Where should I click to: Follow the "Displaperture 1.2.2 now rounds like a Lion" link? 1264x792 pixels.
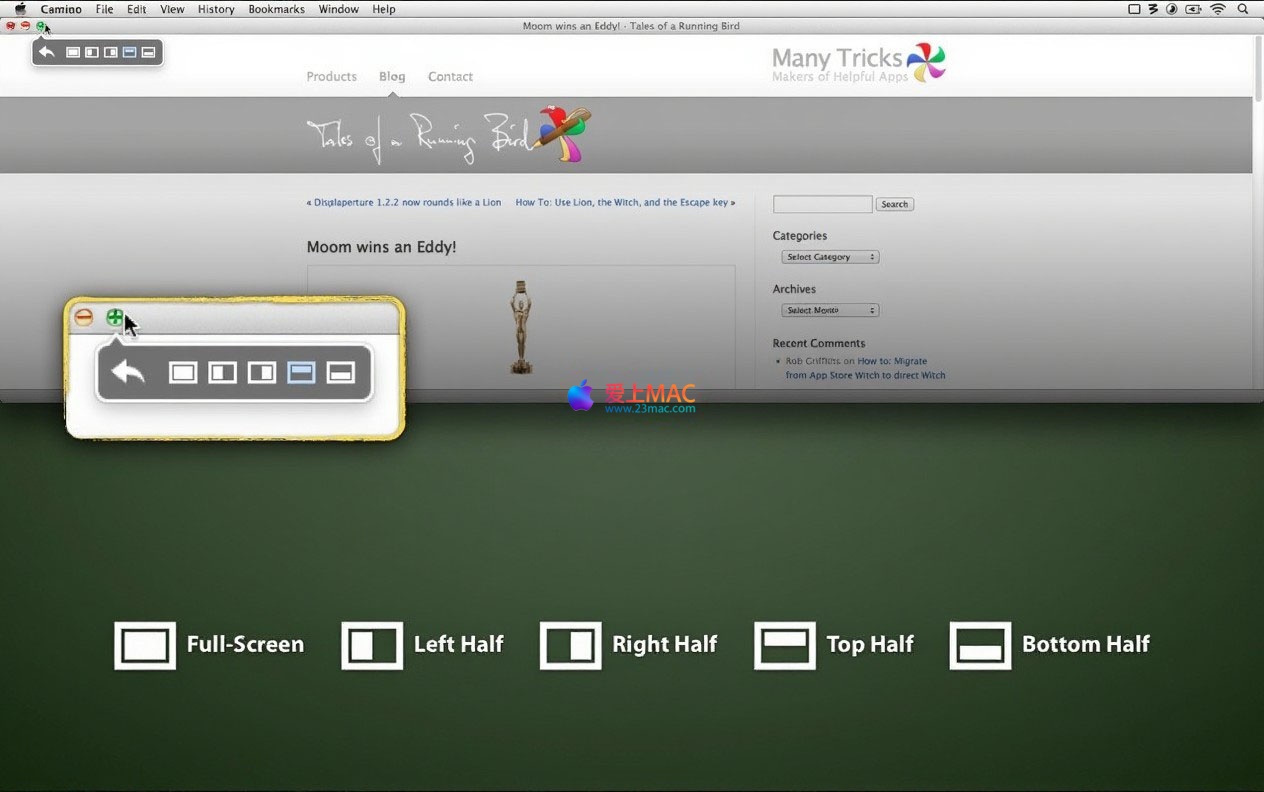(407, 202)
